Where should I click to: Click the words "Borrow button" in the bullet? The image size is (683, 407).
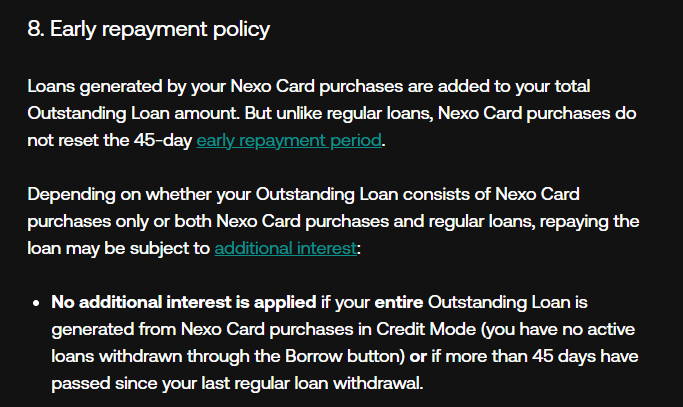tap(343, 356)
